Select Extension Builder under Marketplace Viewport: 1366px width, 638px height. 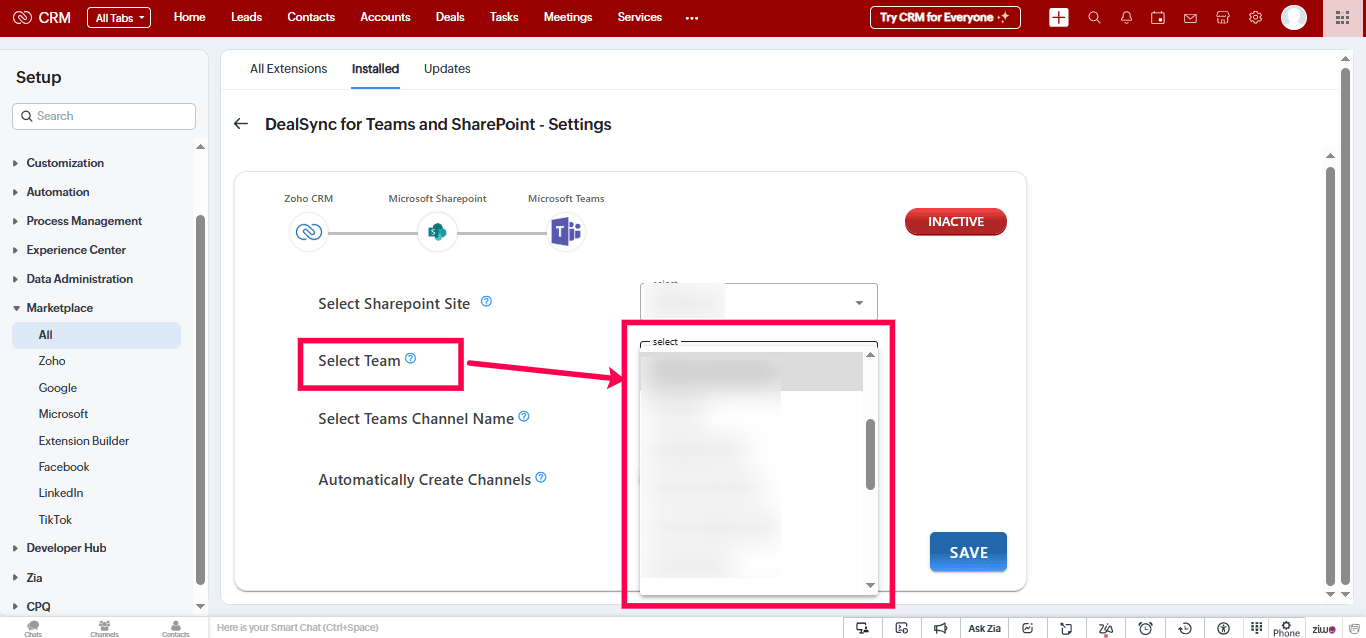point(84,441)
